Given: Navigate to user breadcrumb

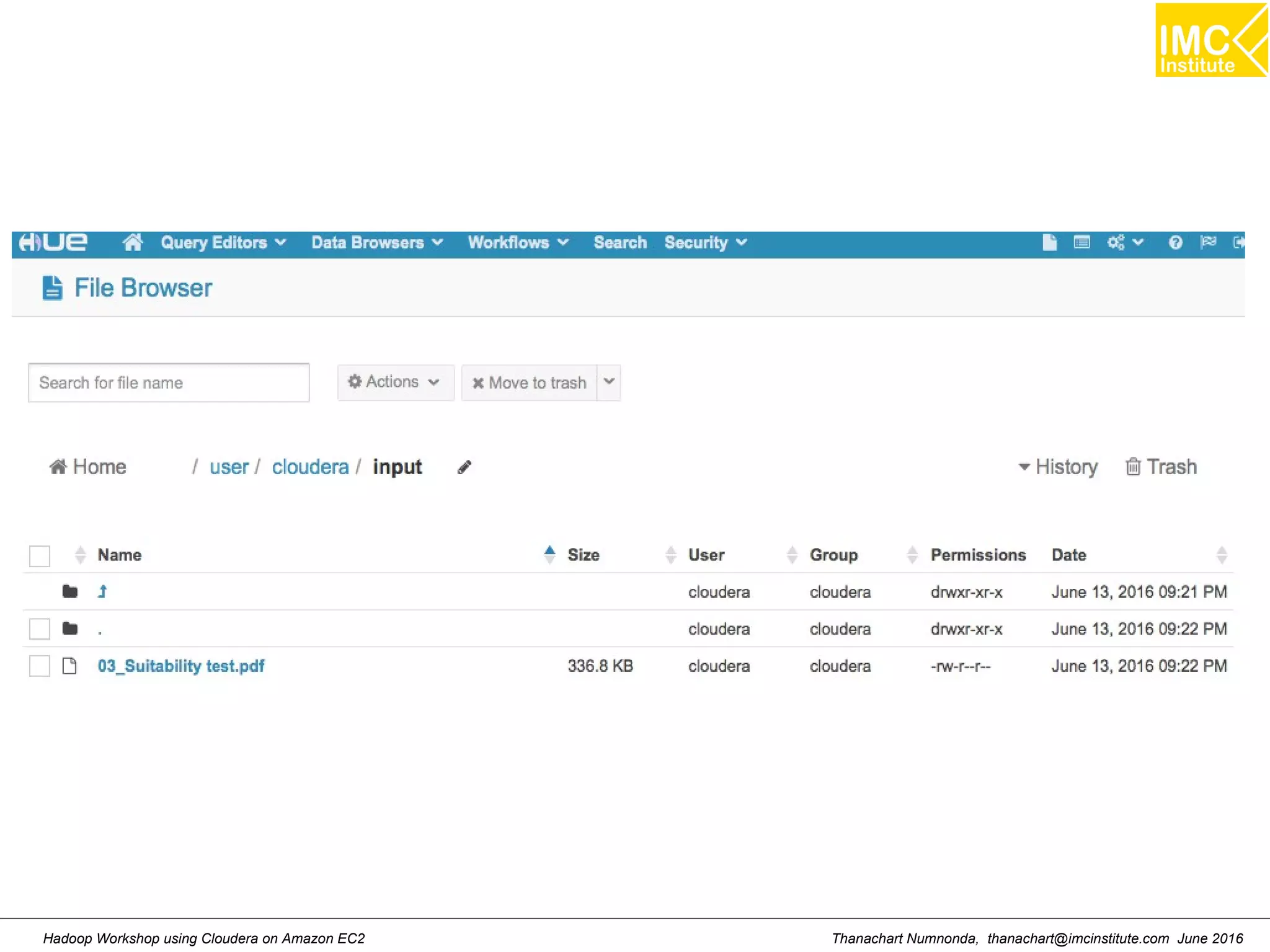Looking at the screenshot, I should tap(229, 467).
